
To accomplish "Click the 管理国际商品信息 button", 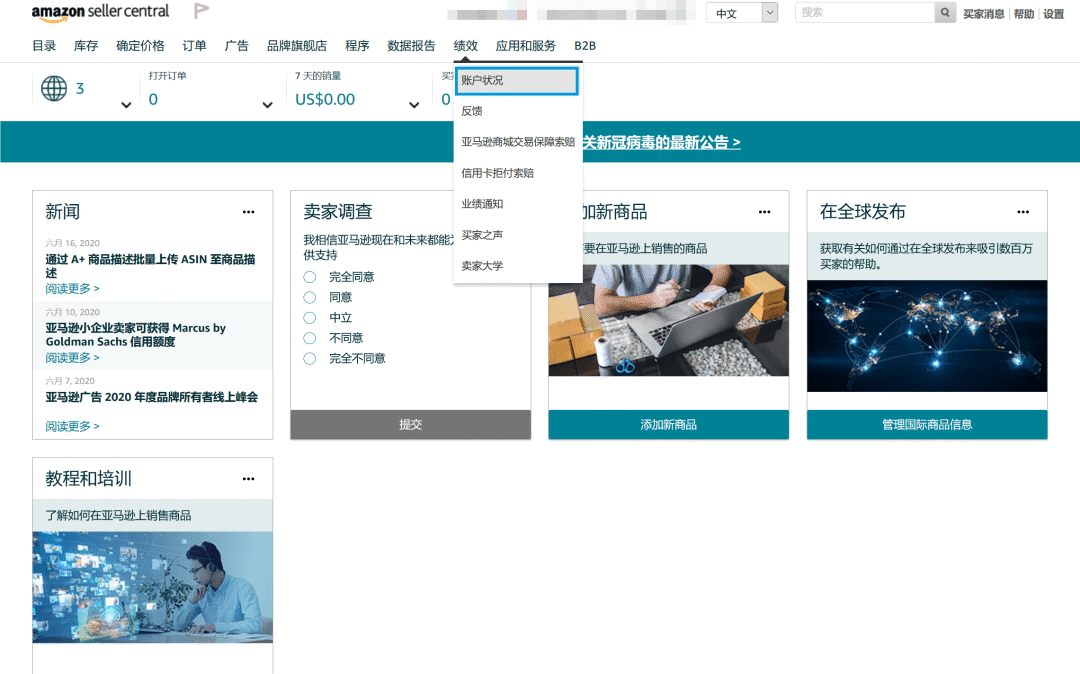I will tap(926, 424).
